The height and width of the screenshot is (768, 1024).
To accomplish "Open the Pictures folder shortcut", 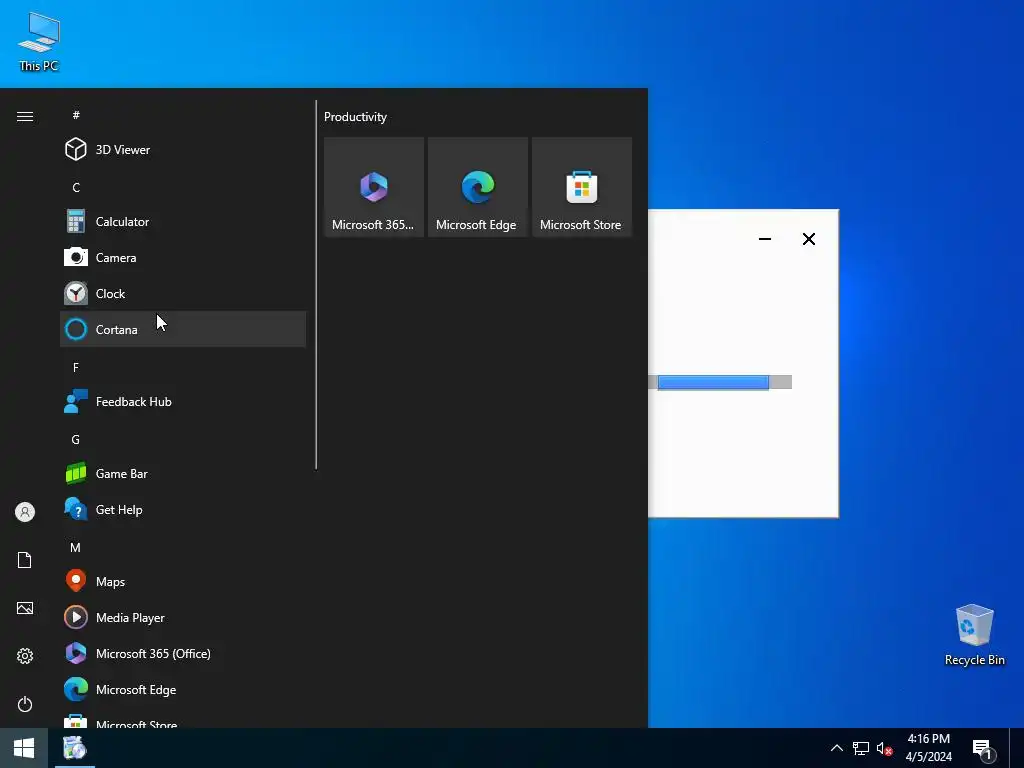I will (x=25, y=608).
